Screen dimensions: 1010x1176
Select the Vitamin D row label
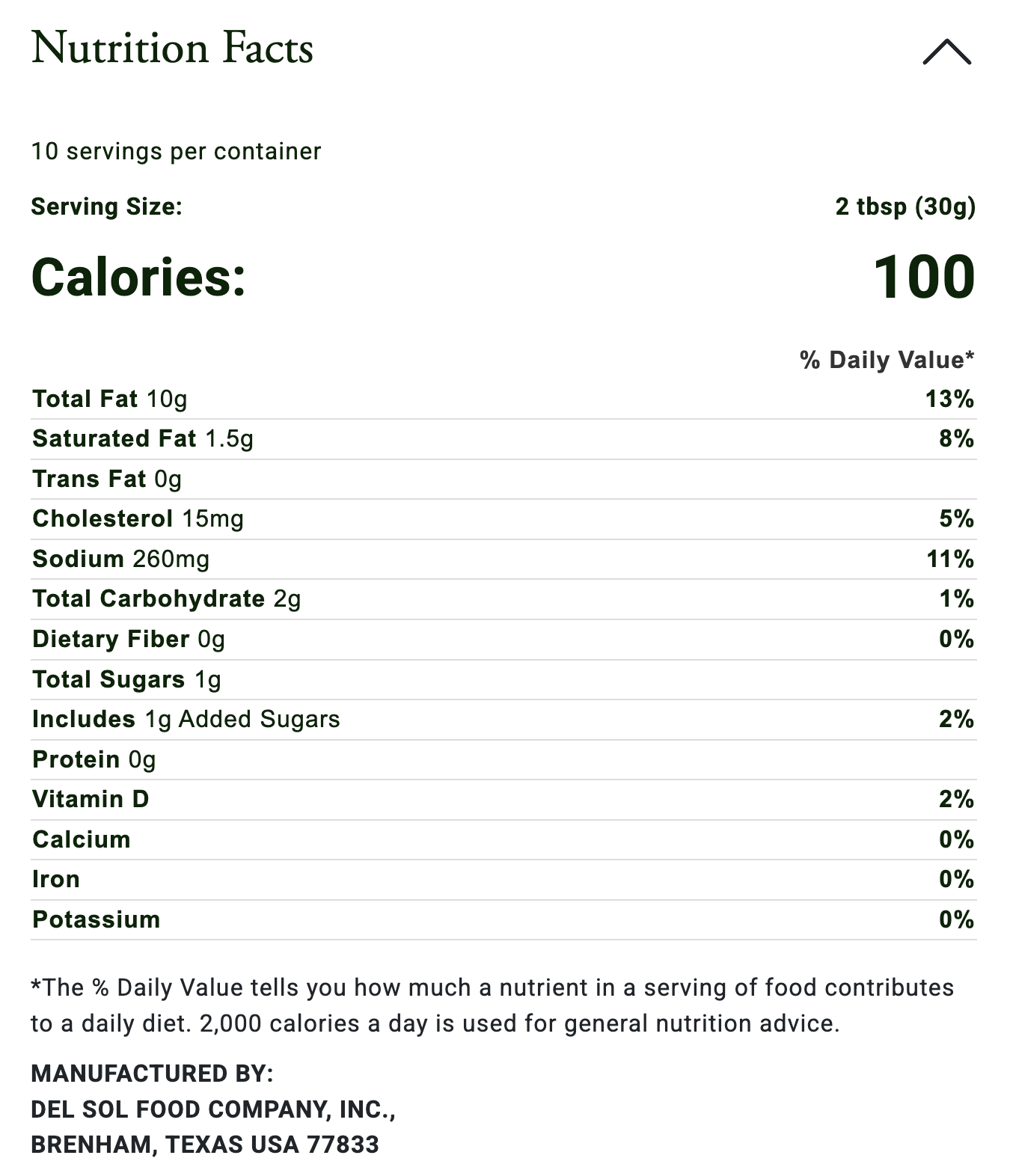point(91,799)
